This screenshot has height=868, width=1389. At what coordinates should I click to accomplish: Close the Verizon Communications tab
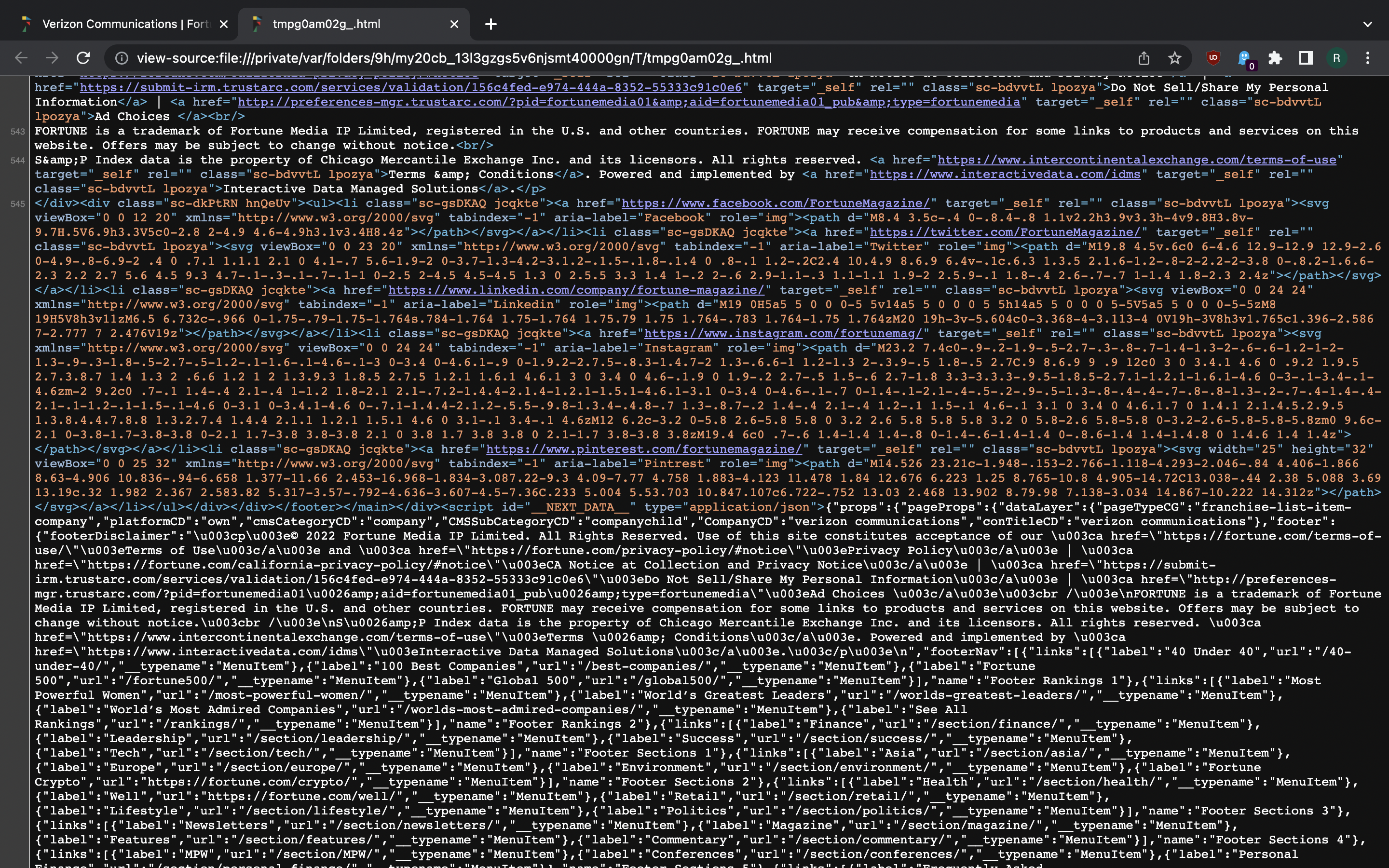[224, 24]
